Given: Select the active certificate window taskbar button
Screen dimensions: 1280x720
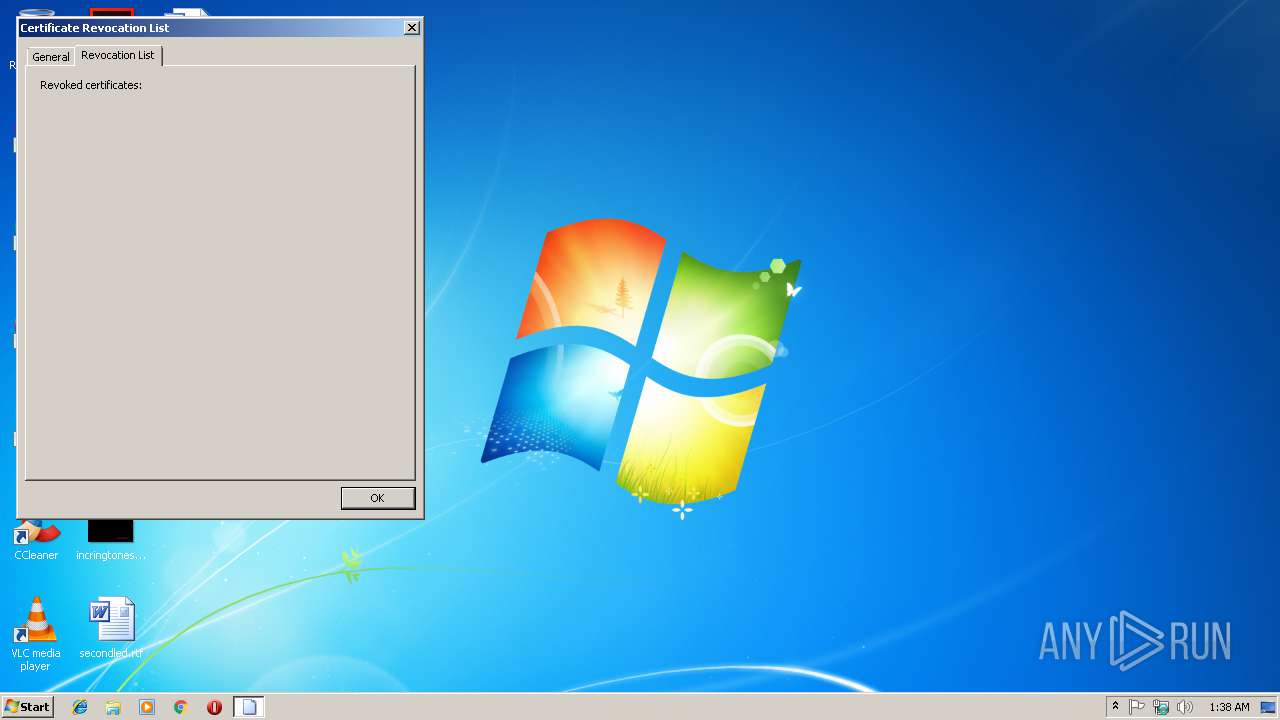Looking at the screenshot, I should (249, 707).
